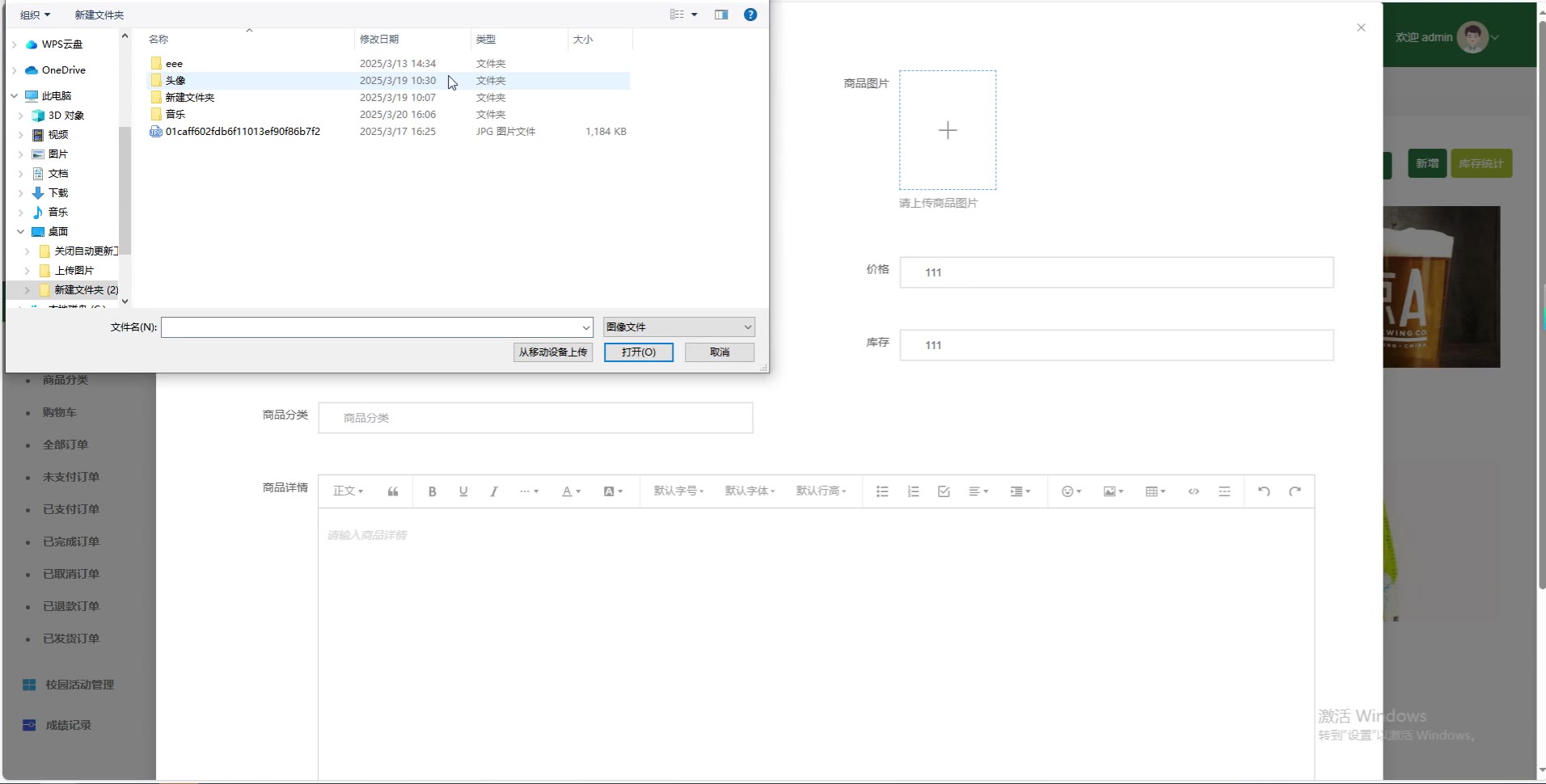
Task: Click the plus icon to upload product image
Action: 948,130
